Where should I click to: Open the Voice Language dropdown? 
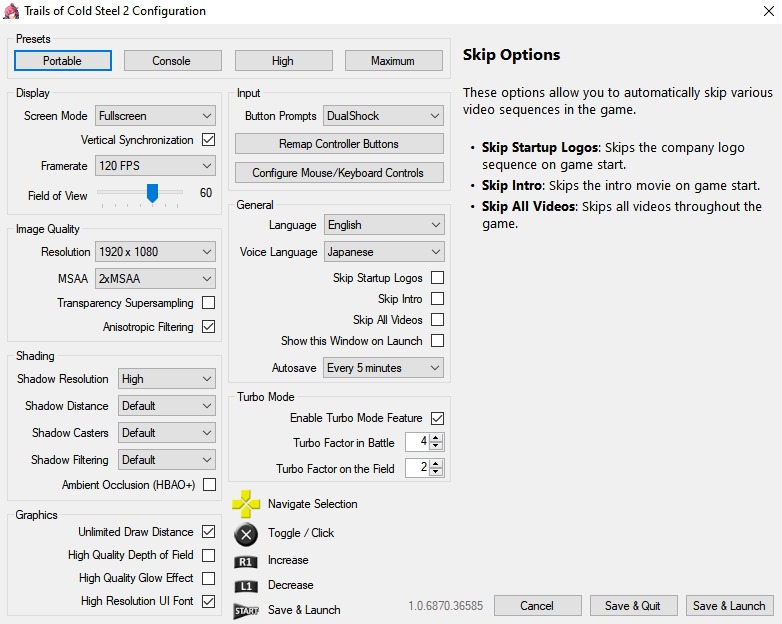pyautogui.click(x=384, y=252)
